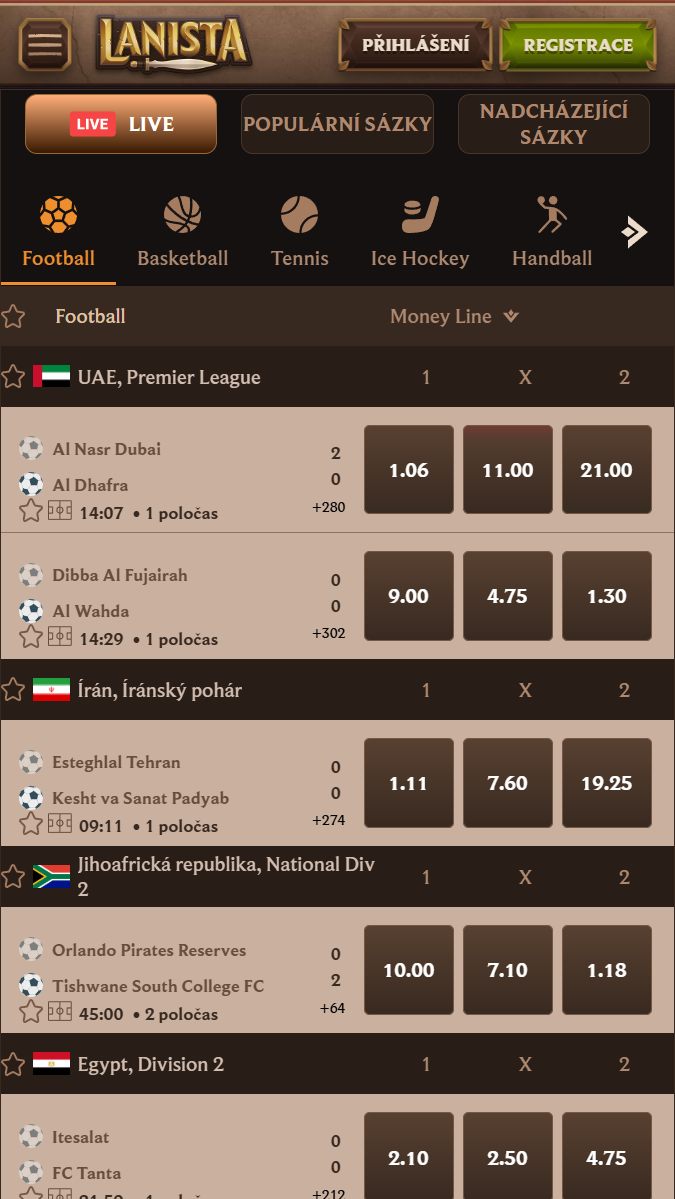This screenshot has height=1199, width=675.
Task: Favorite the UAE Premier League star
Action: [x=13, y=377]
